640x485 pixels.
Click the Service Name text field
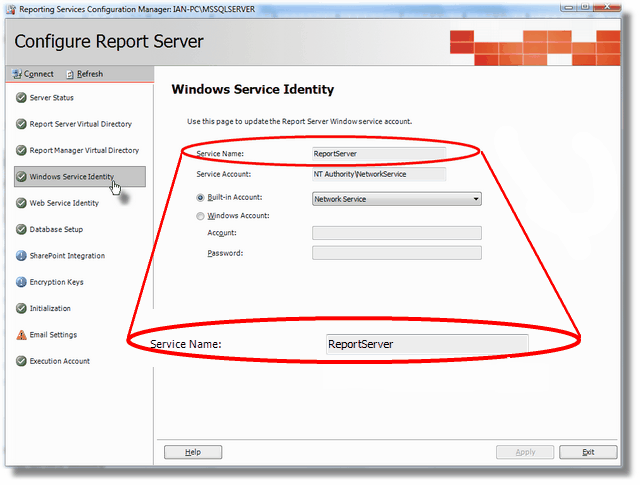378,155
